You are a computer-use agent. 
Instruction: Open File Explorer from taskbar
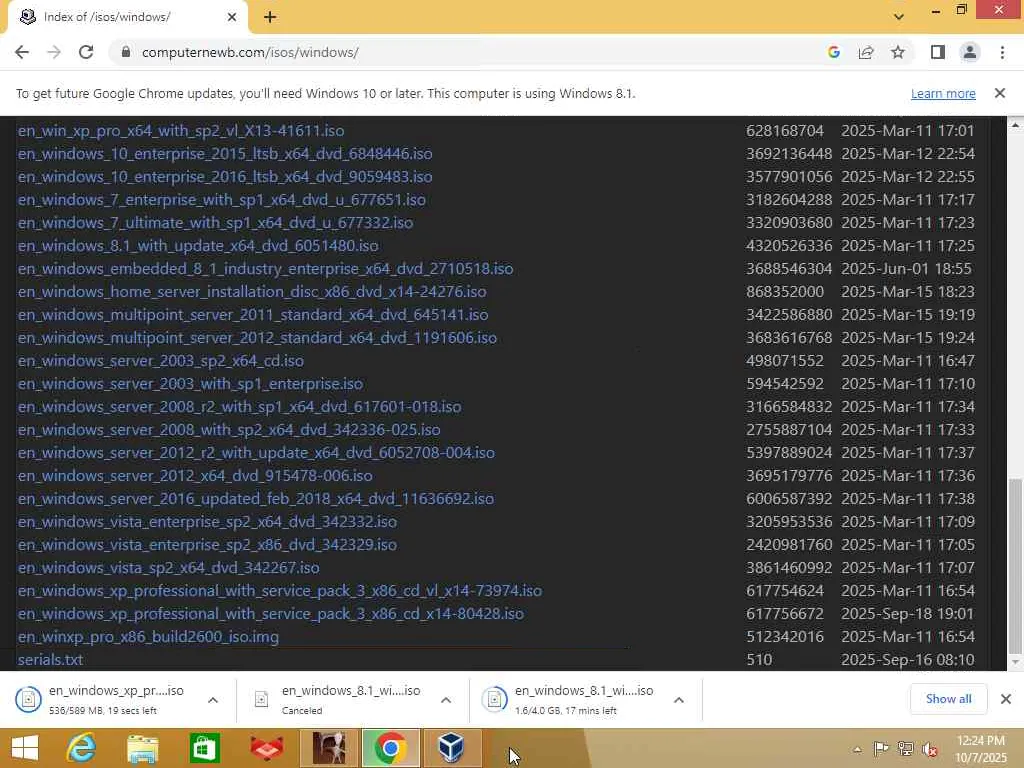point(142,748)
